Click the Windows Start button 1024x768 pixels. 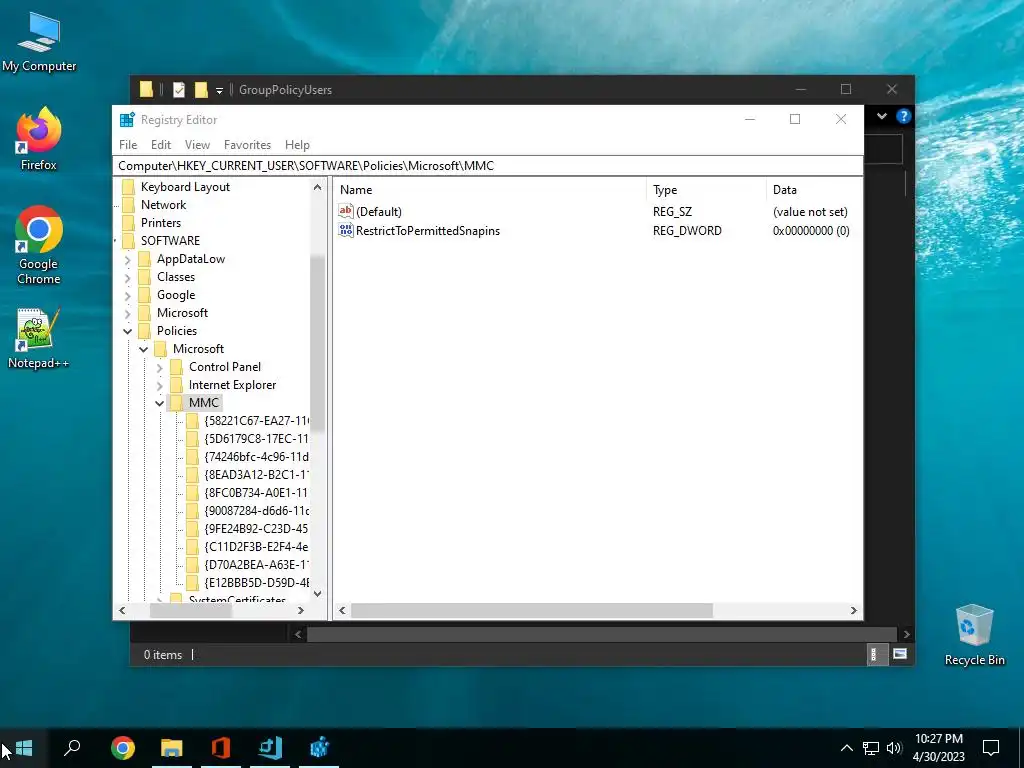click(x=24, y=748)
